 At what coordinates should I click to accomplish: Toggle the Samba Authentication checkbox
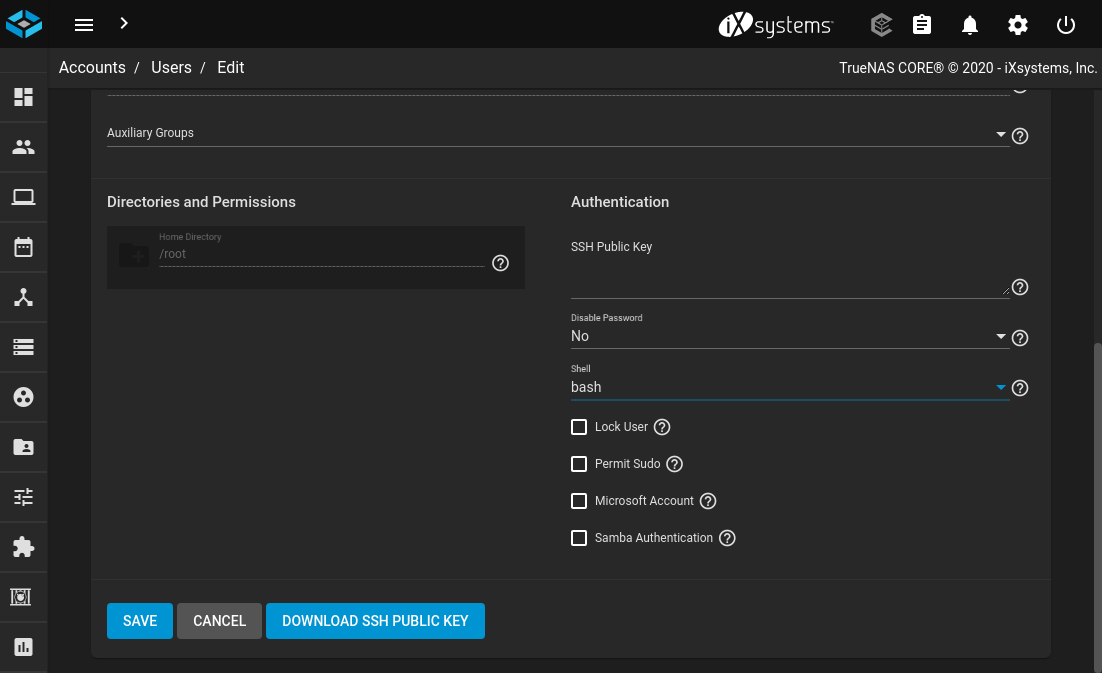(579, 538)
